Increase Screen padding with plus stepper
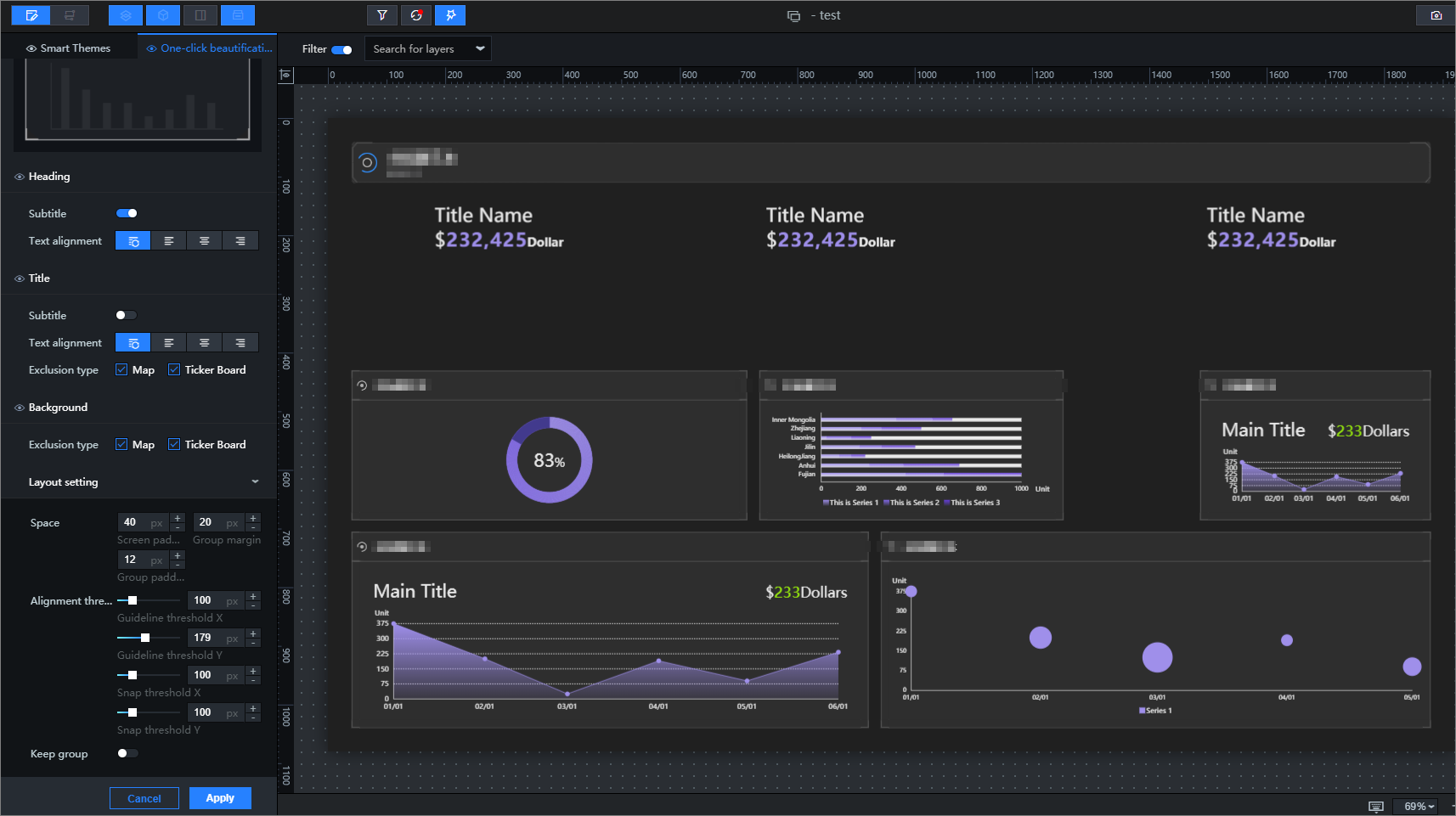This screenshot has height=816, width=1456. click(x=178, y=518)
